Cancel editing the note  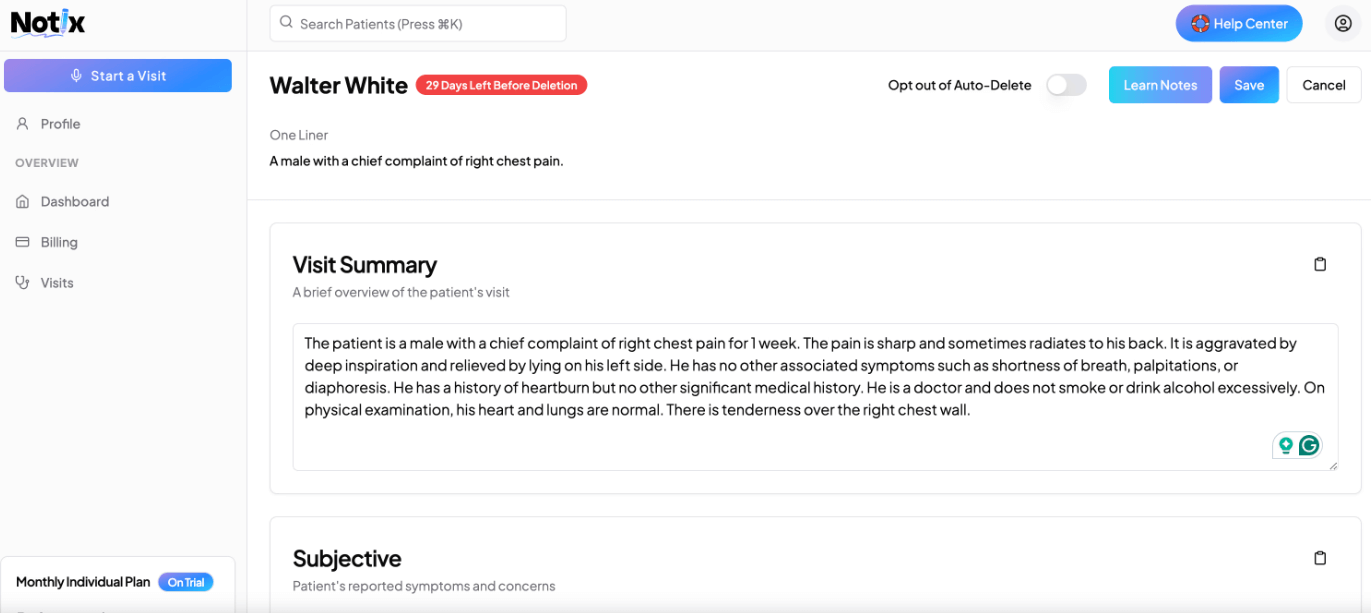1323,85
